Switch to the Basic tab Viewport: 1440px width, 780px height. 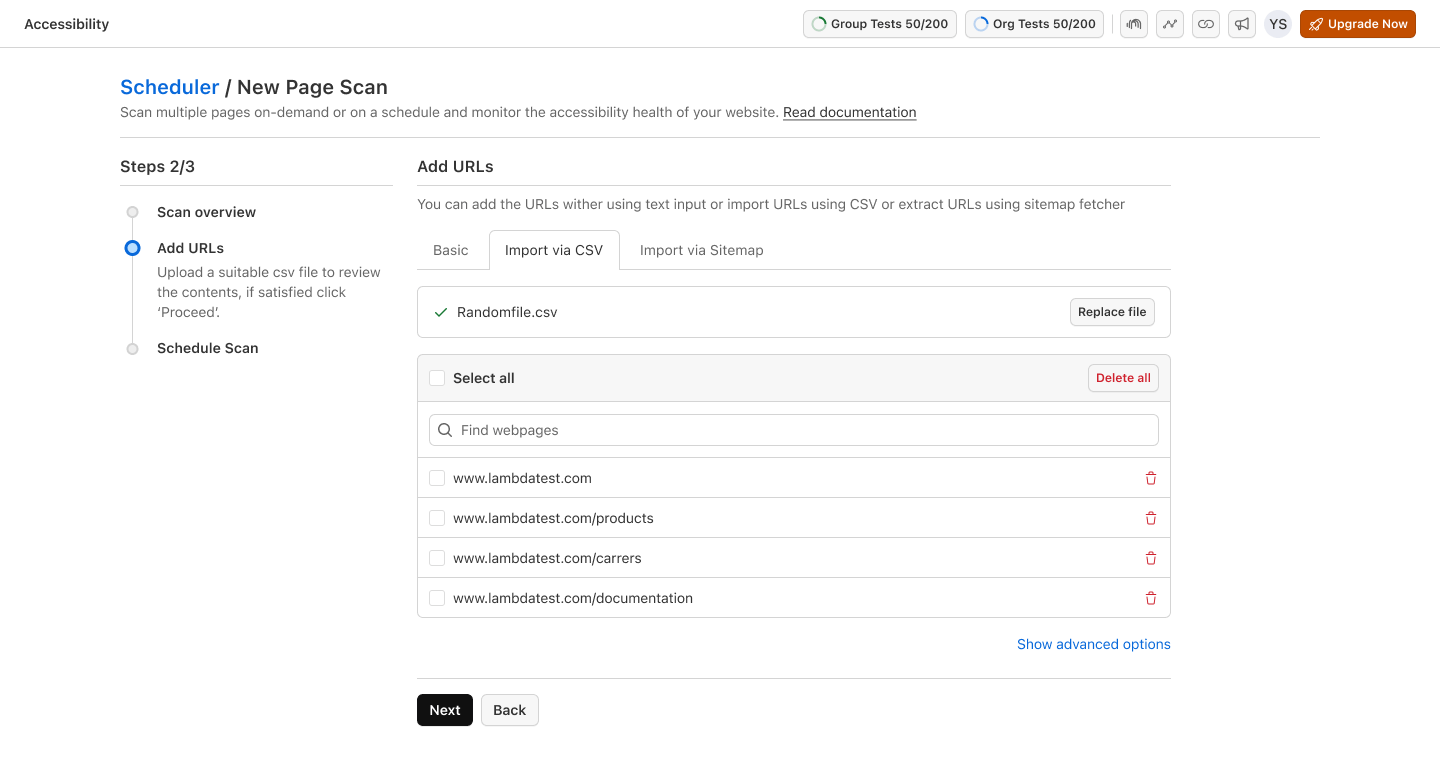(450, 250)
